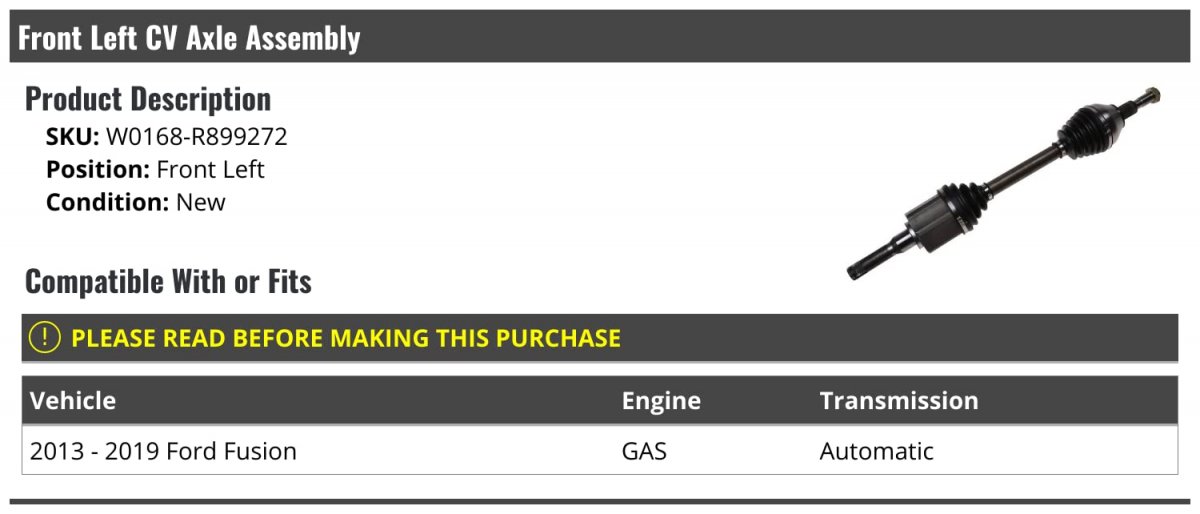1200x514 pixels.
Task: Click the yellow warning exclamation icon
Action: tap(45, 338)
